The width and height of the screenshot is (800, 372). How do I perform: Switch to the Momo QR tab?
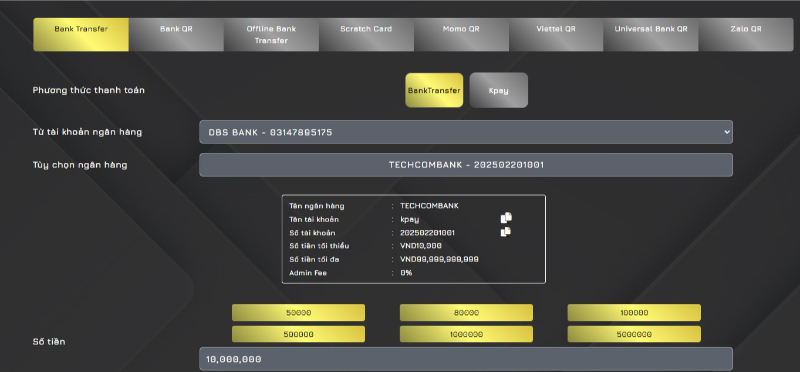tap(461, 35)
